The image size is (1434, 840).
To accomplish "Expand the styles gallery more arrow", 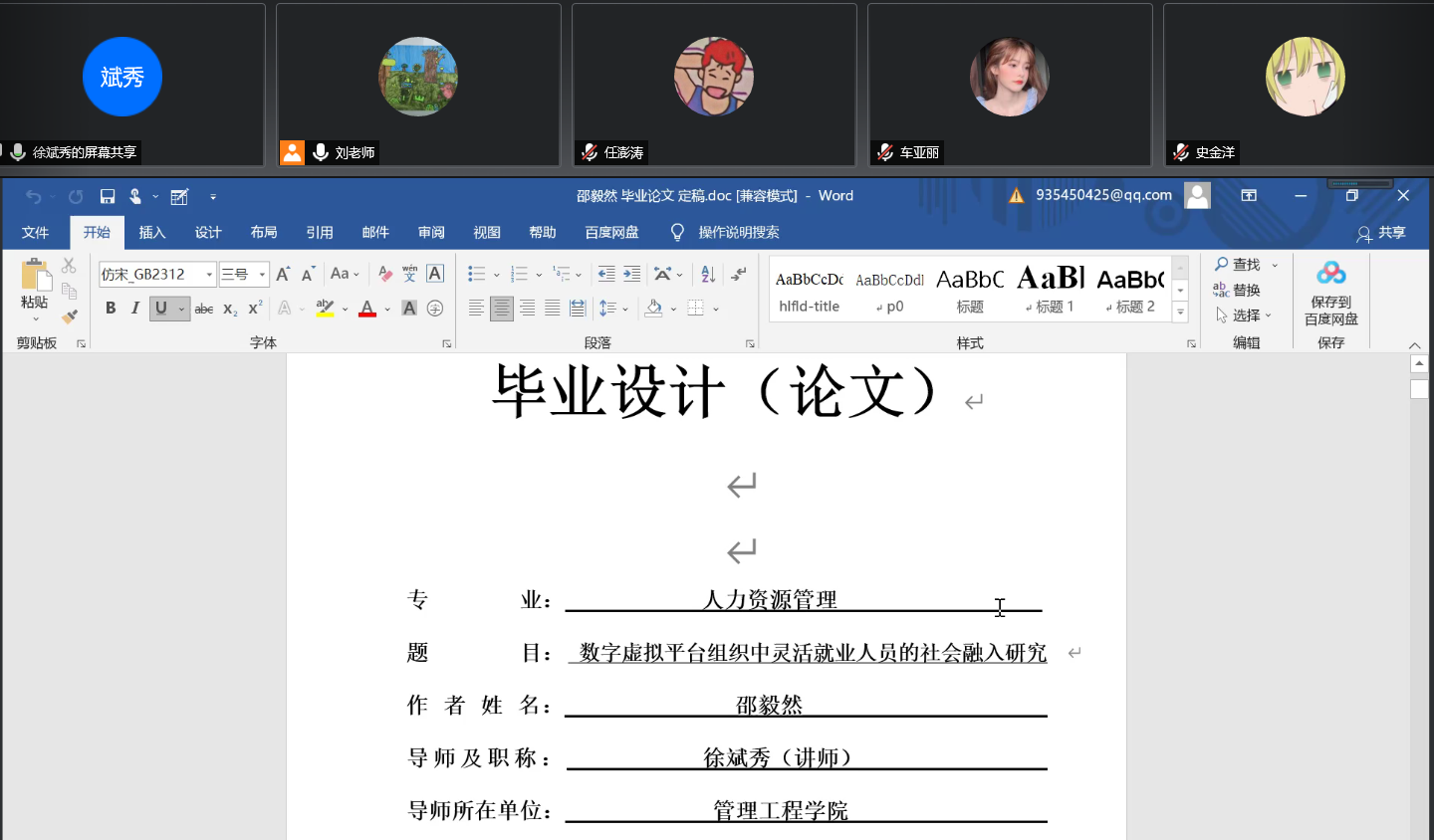I will pyautogui.click(x=1180, y=313).
